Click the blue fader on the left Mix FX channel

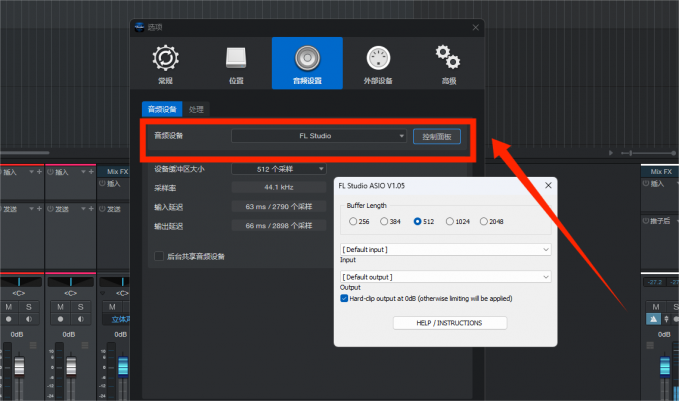click(x=123, y=365)
